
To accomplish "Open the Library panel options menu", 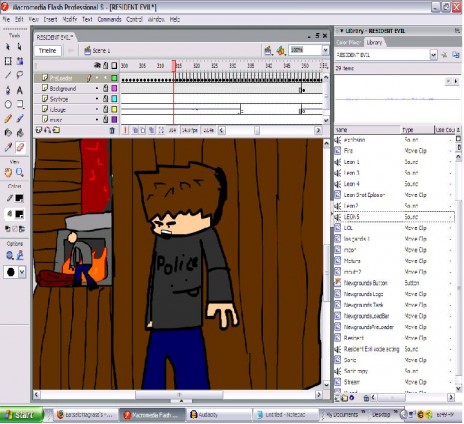I will (457, 31).
